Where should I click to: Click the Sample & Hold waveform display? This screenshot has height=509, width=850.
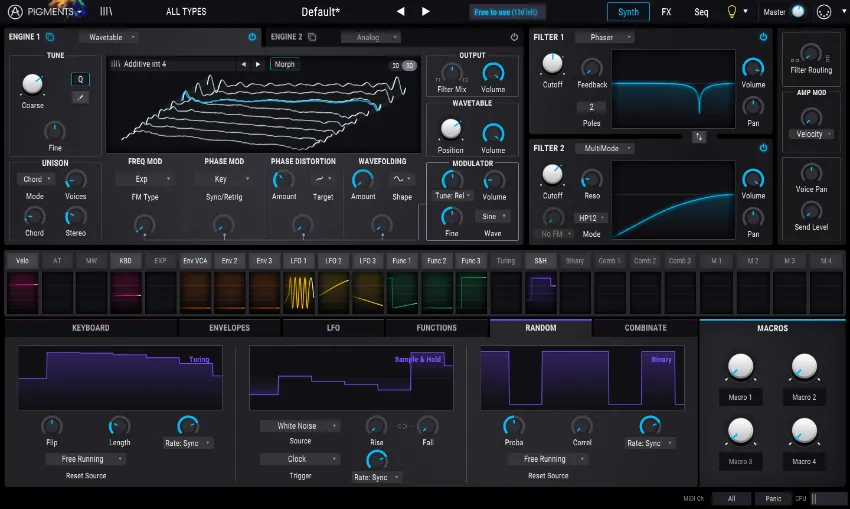click(x=351, y=378)
